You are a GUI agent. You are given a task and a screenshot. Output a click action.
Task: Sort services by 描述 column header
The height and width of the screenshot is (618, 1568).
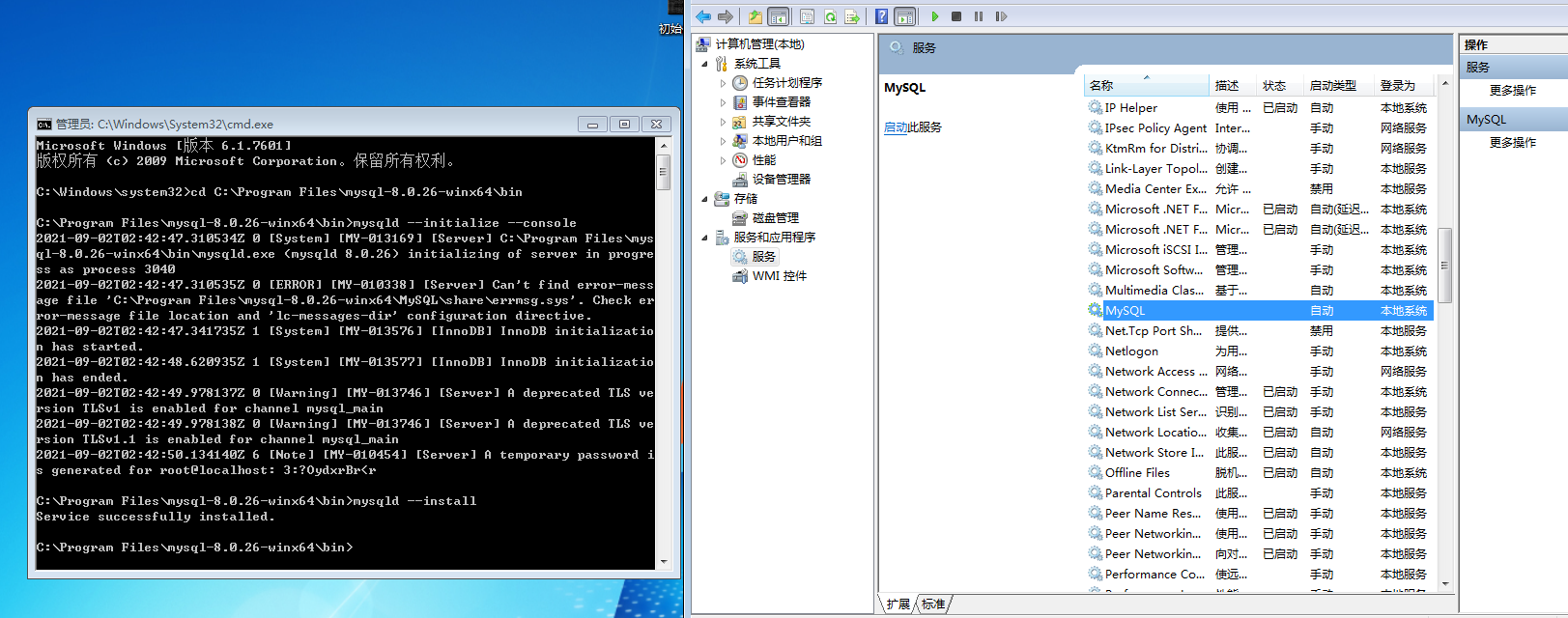(x=1233, y=85)
